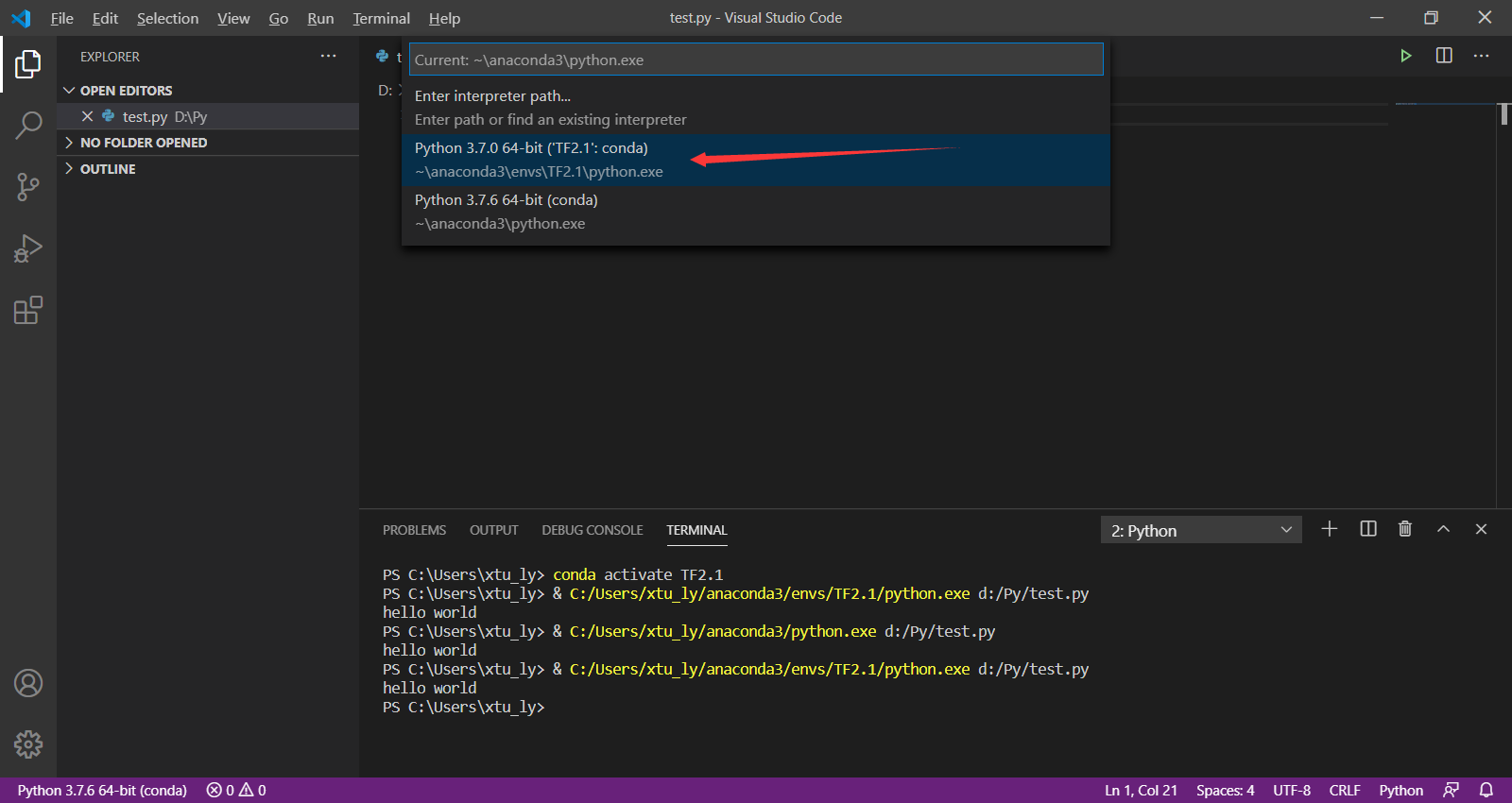Click the feedback icon in status bar
This screenshot has width=1512, height=803.
tap(1452, 790)
